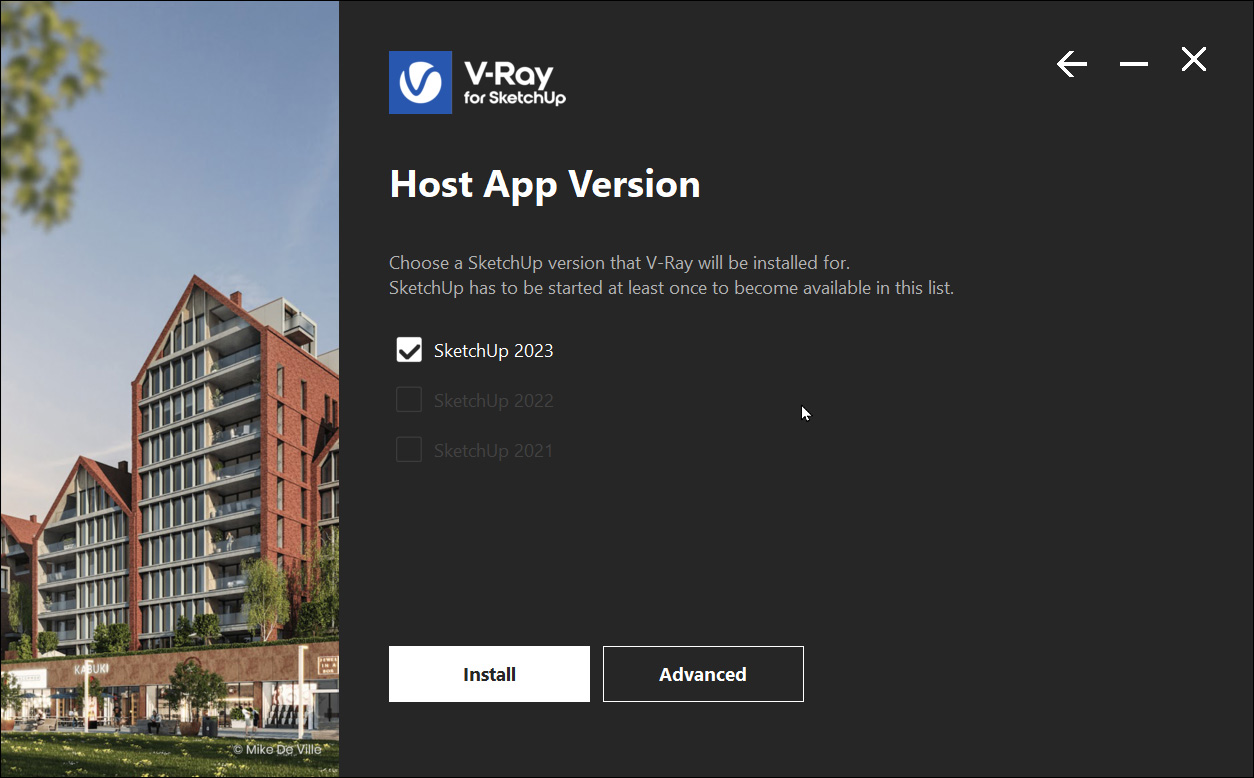This screenshot has width=1254, height=778.
Task: Close the V-Ray installer window
Action: click(x=1194, y=60)
